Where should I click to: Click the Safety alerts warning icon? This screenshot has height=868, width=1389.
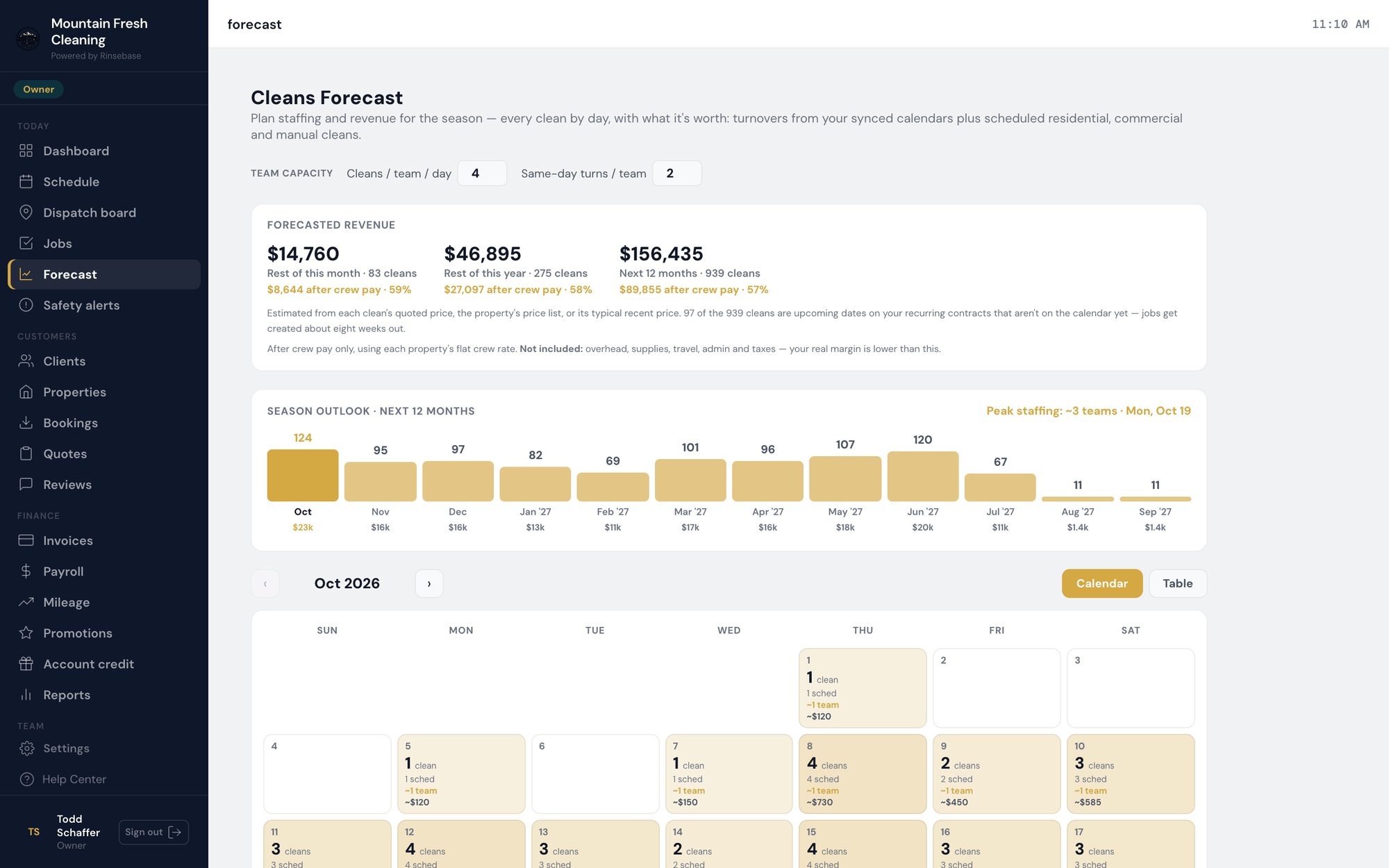(x=26, y=305)
